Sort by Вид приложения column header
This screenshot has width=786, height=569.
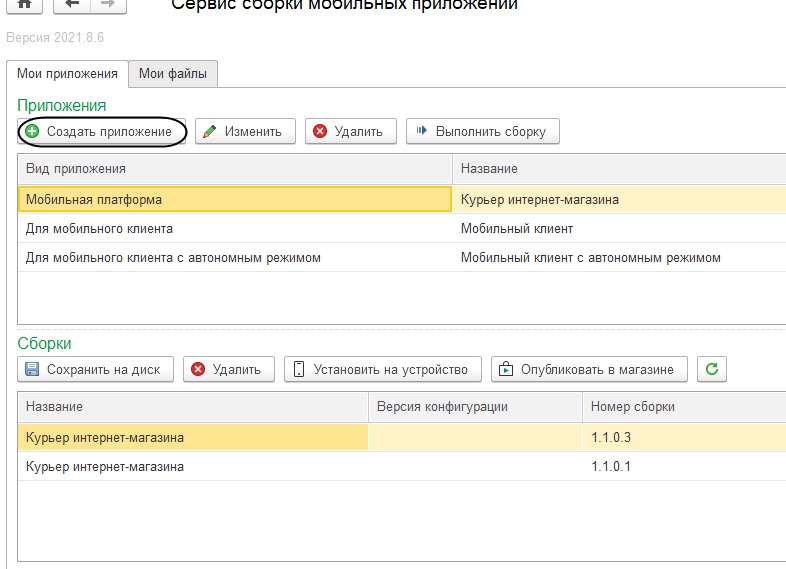pyautogui.click(x=235, y=169)
